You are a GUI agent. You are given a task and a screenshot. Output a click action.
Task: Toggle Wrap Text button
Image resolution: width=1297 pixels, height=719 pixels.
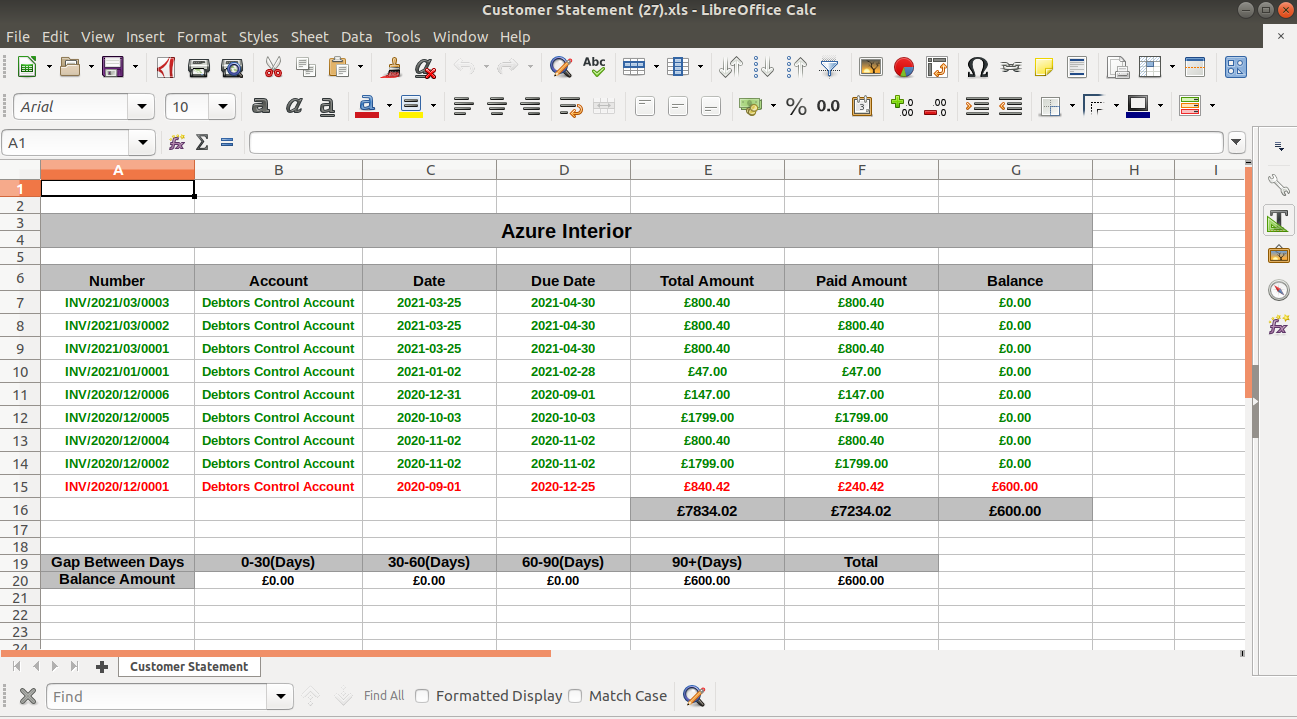(x=571, y=106)
